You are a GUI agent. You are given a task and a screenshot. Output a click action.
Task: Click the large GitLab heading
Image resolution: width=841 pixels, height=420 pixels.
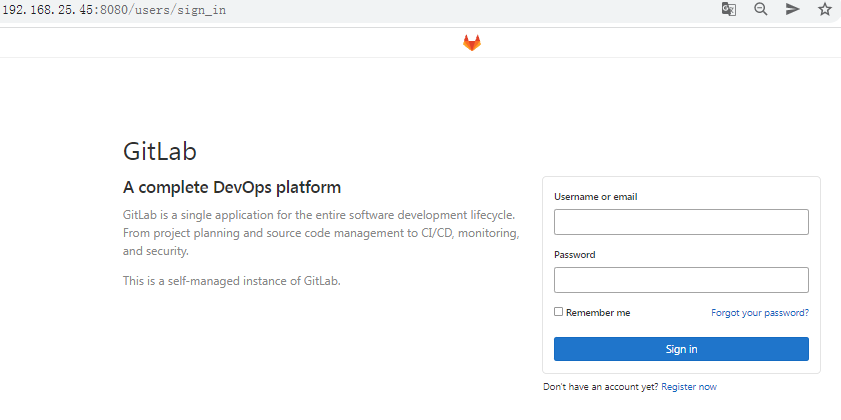point(160,151)
